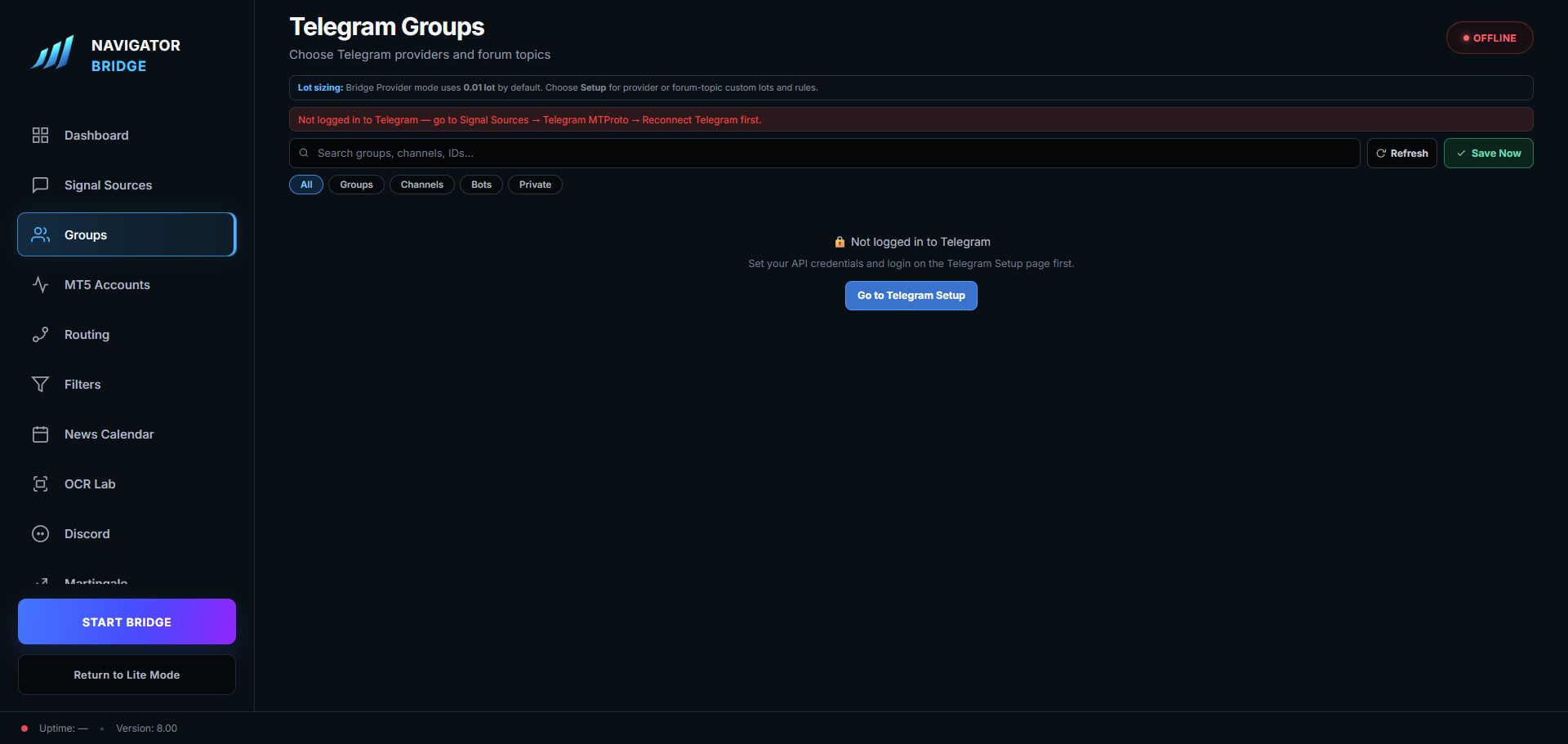Screen dimensions: 1568x744
Task: Click the START BRIDGE button
Action: [127, 621]
